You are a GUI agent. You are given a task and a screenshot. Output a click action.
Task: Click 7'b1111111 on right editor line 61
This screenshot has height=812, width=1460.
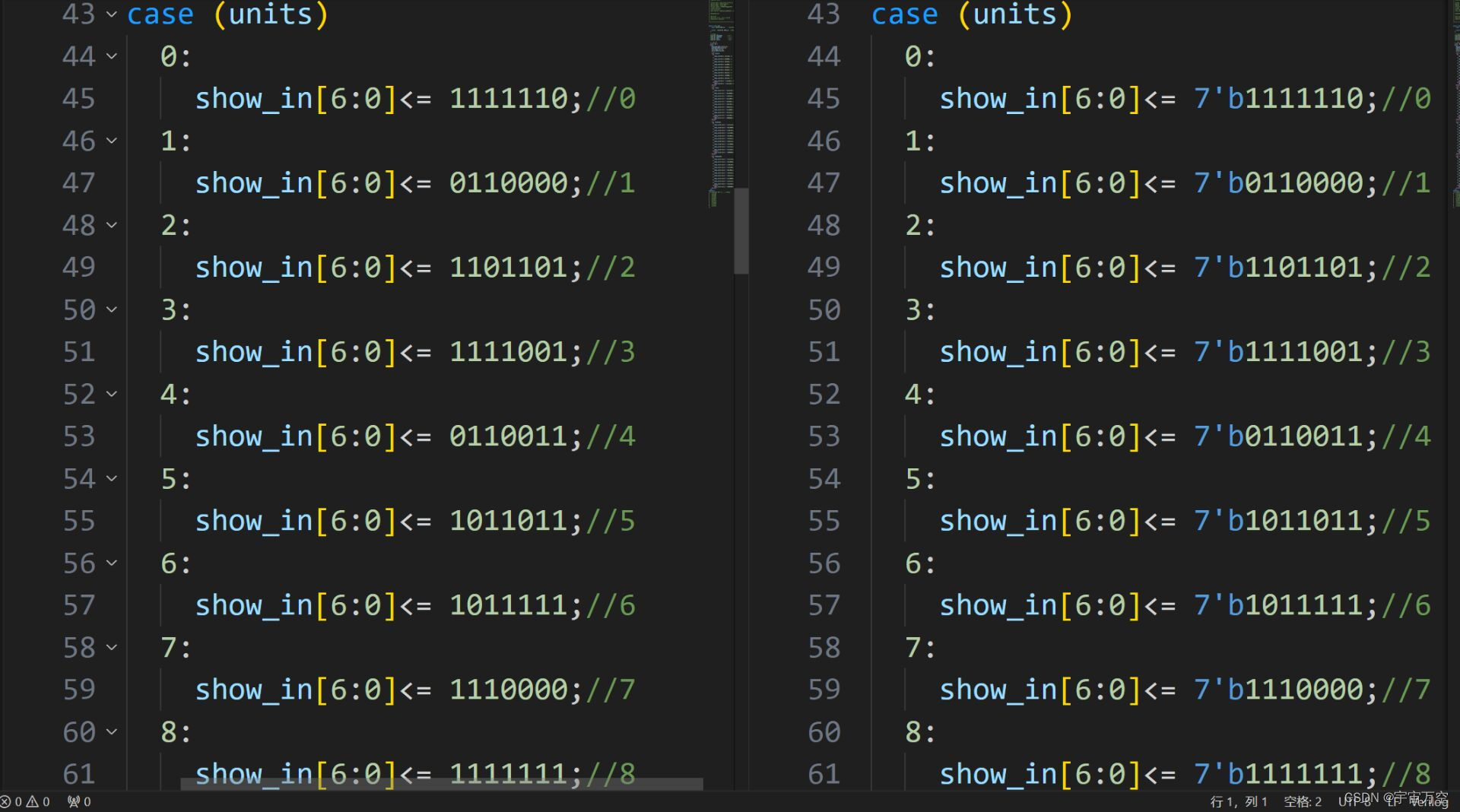click(x=1278, y=773)
